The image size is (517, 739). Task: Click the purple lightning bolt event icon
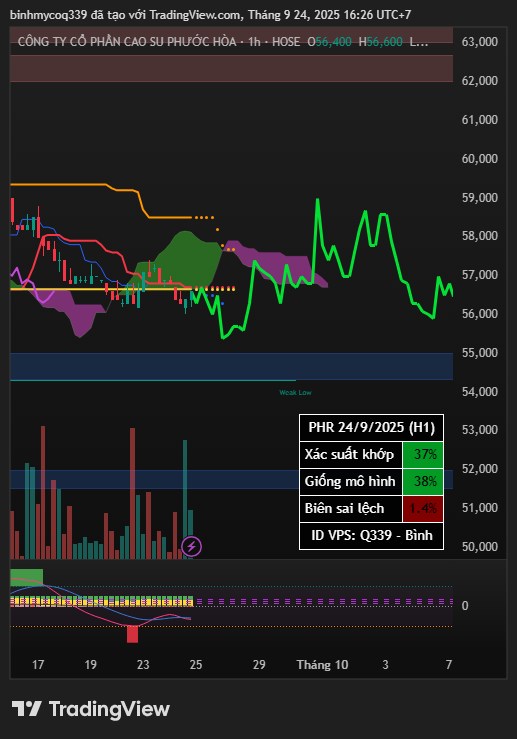[x=192, y=547]
